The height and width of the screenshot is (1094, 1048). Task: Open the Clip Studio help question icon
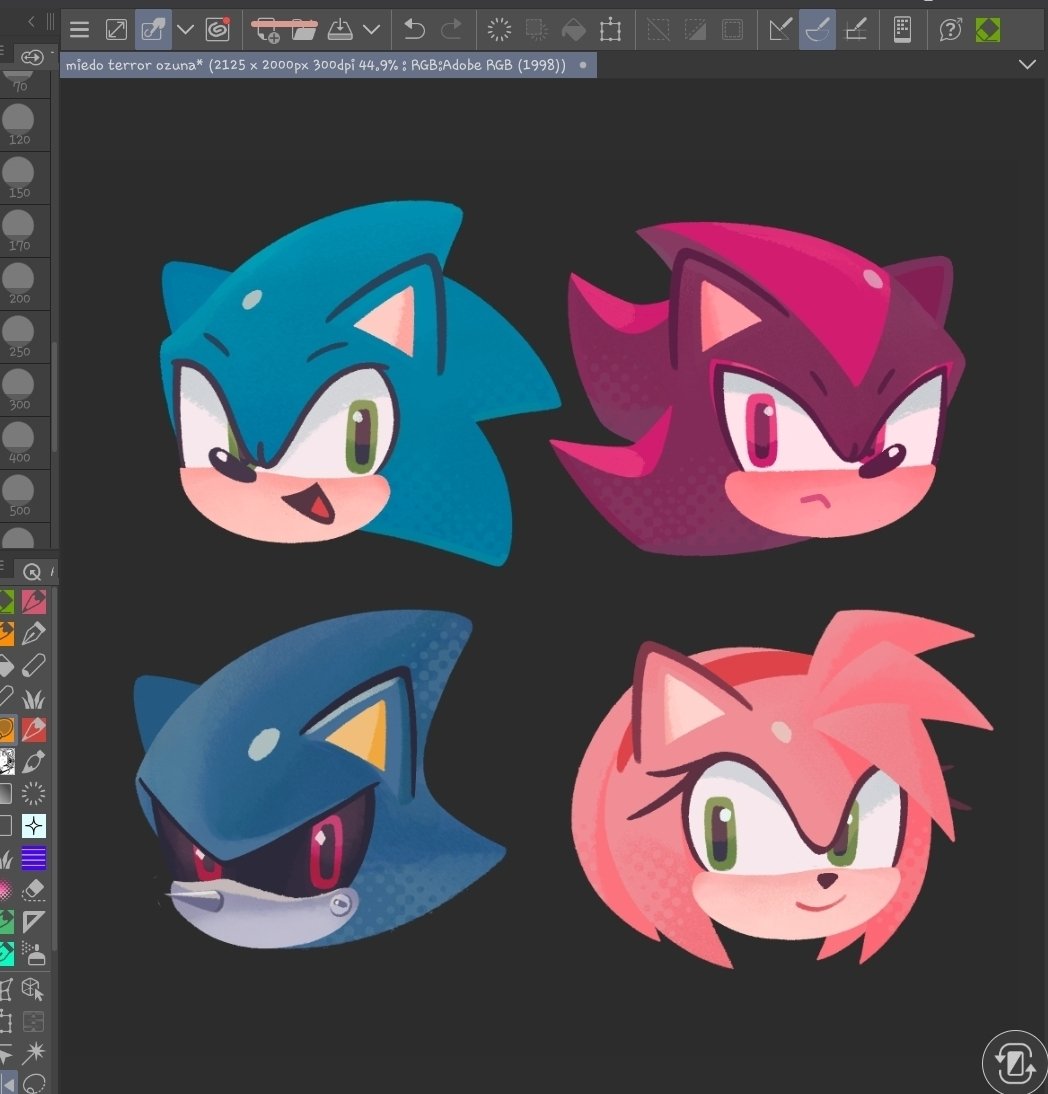950,29
